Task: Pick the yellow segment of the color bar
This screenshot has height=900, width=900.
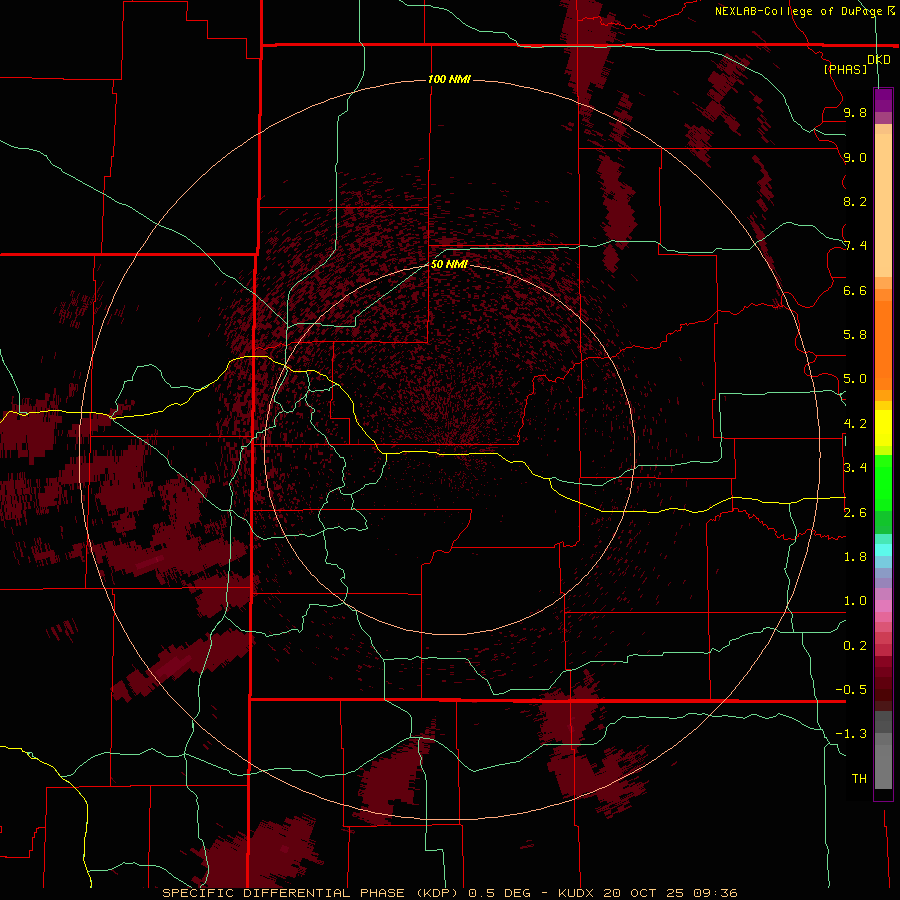Action: (x=883, y=428)
